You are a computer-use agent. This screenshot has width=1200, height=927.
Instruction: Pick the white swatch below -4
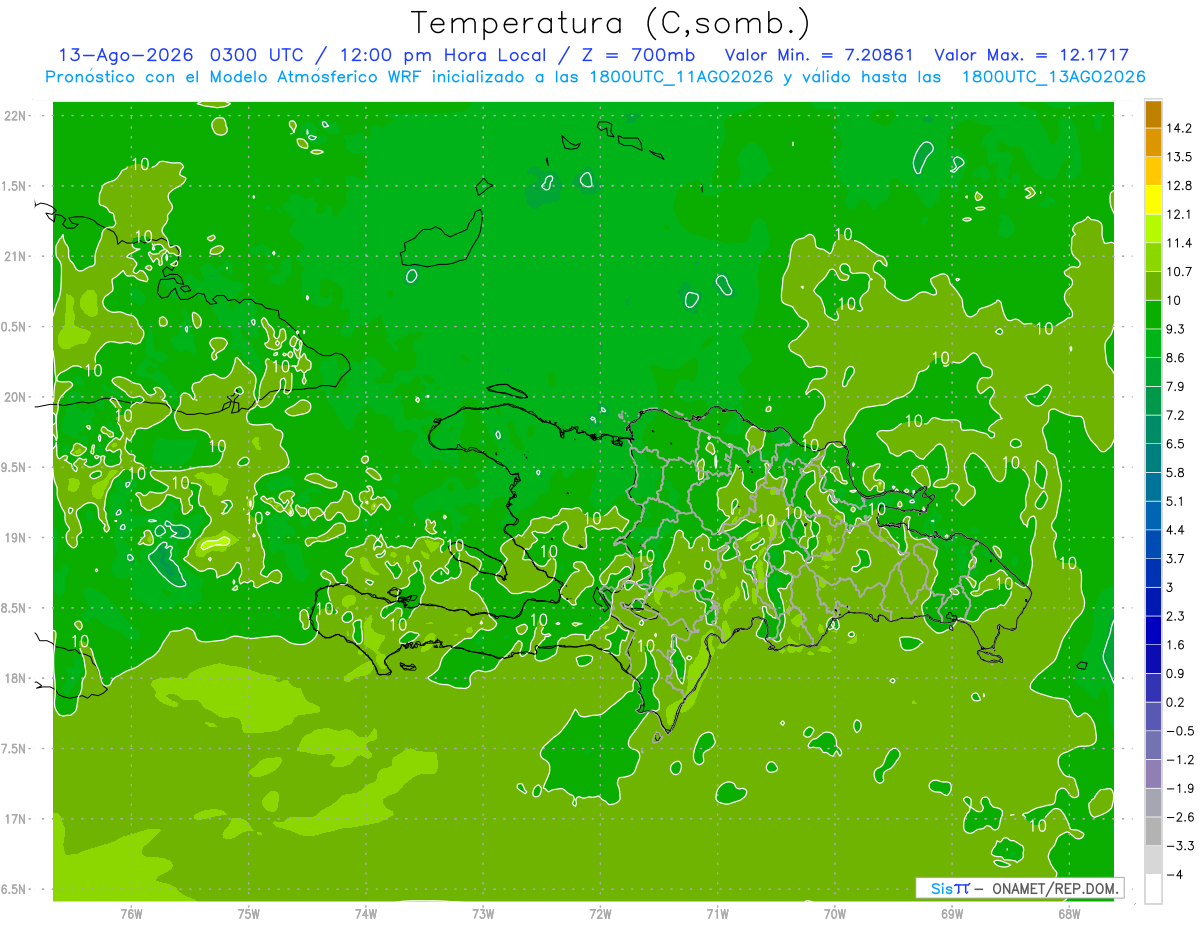click(1154, 888)
